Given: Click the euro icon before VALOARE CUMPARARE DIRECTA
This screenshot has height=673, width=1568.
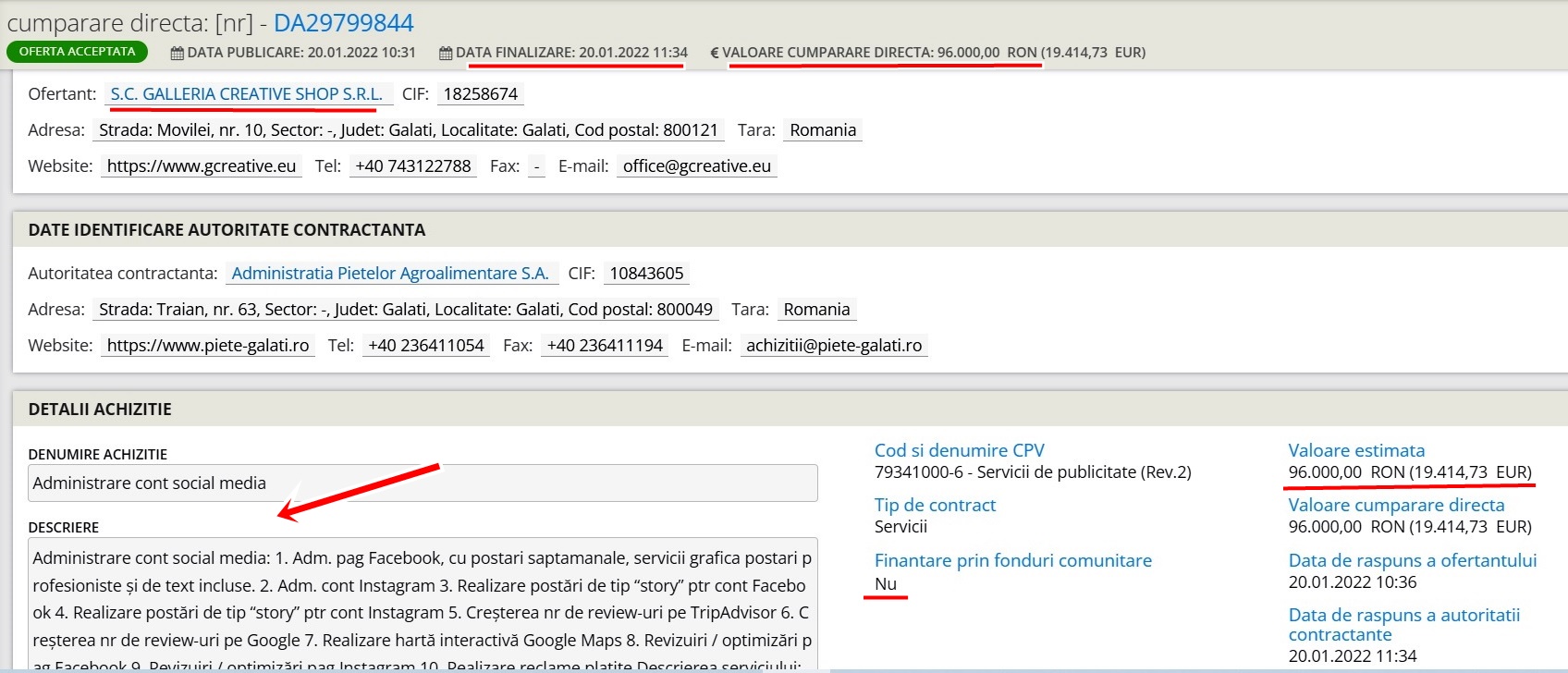Looking at the screenshot, I should pyautogui.click(x=714, y=54).
